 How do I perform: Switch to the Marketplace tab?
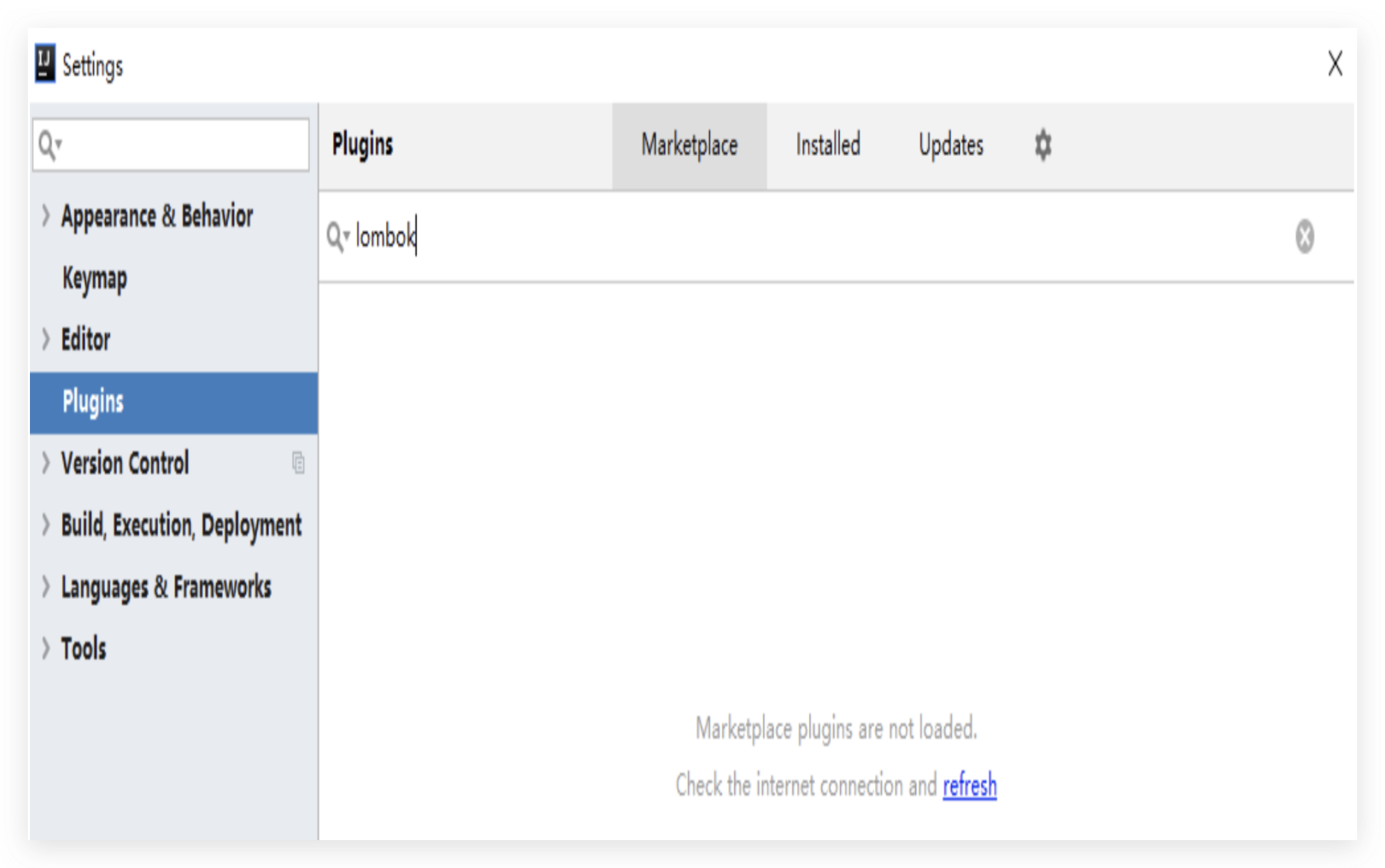[x=689, y=146]
